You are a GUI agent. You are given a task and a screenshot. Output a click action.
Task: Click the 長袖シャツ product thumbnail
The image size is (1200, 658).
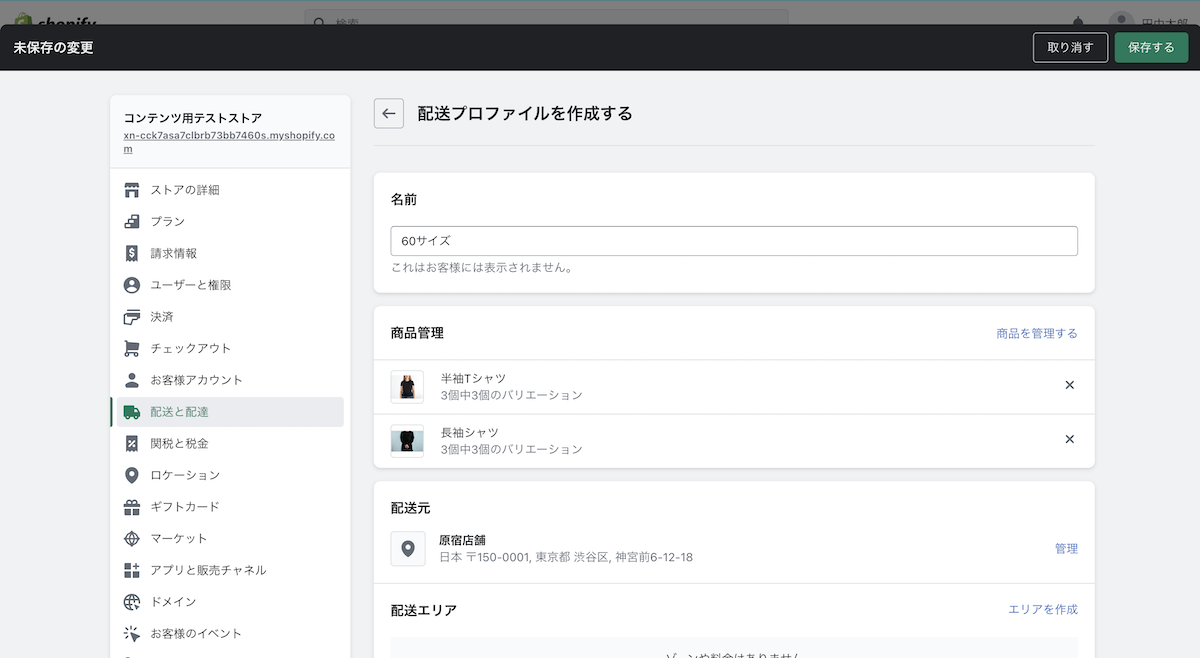(x=407, y=440)
